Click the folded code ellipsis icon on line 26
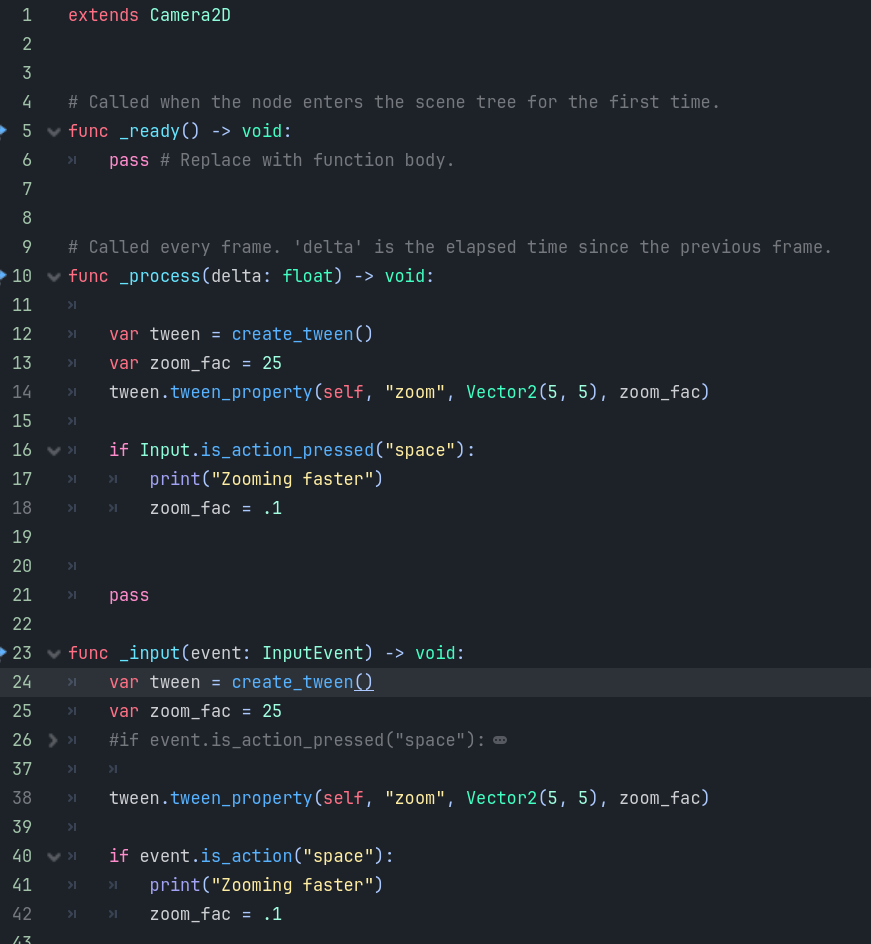The height and width of the screenshot is (944, 871). click(x=500, y=740)
